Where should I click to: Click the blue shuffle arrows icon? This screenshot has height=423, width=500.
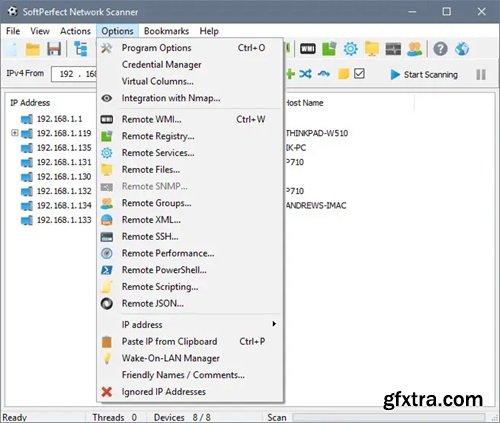click(x=305, y=74)
